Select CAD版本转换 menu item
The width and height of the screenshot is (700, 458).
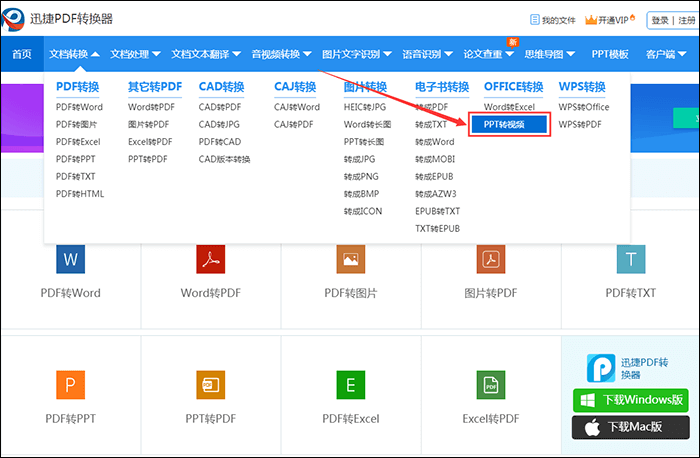(225, 159)
